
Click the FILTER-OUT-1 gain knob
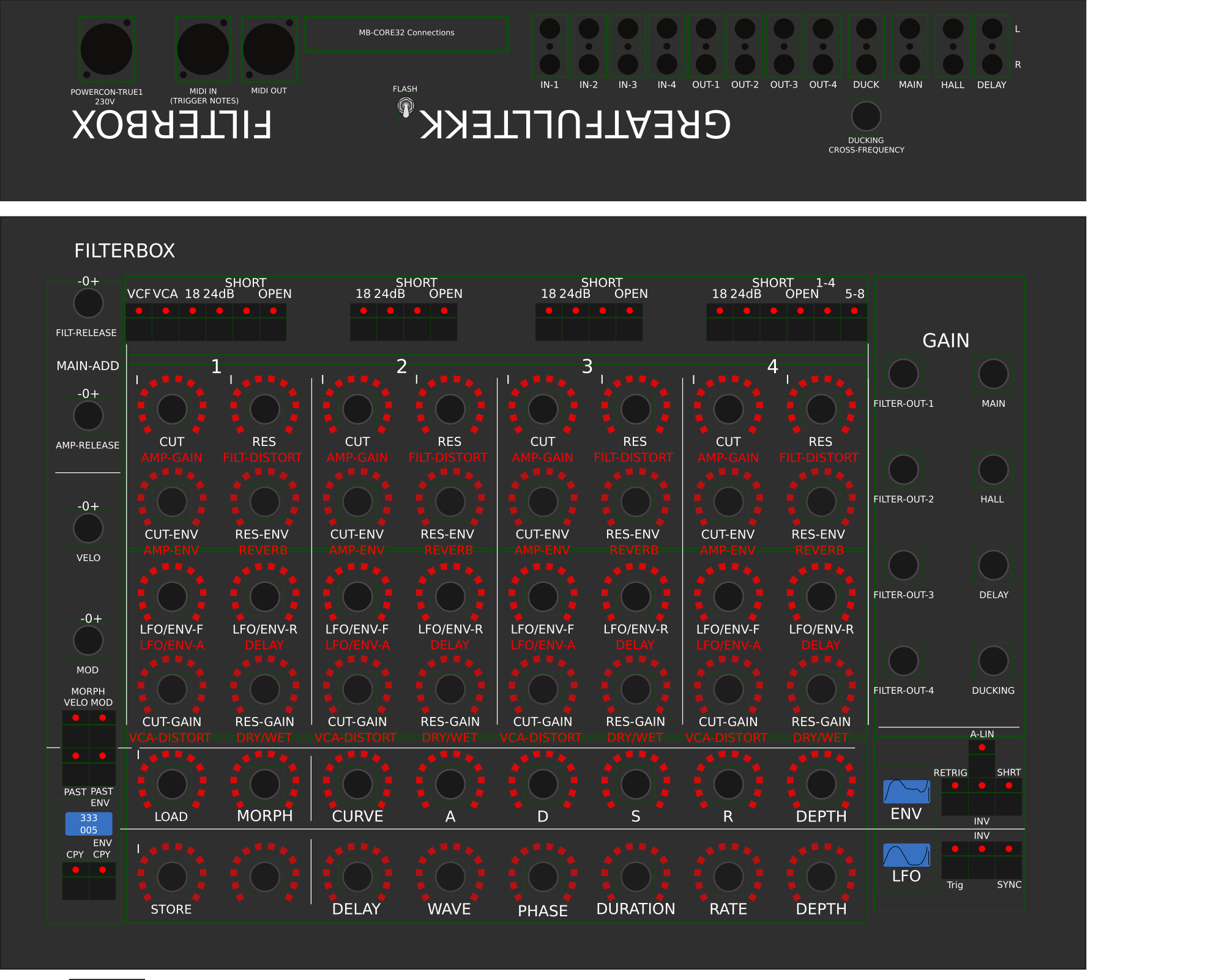click(903, 374)
